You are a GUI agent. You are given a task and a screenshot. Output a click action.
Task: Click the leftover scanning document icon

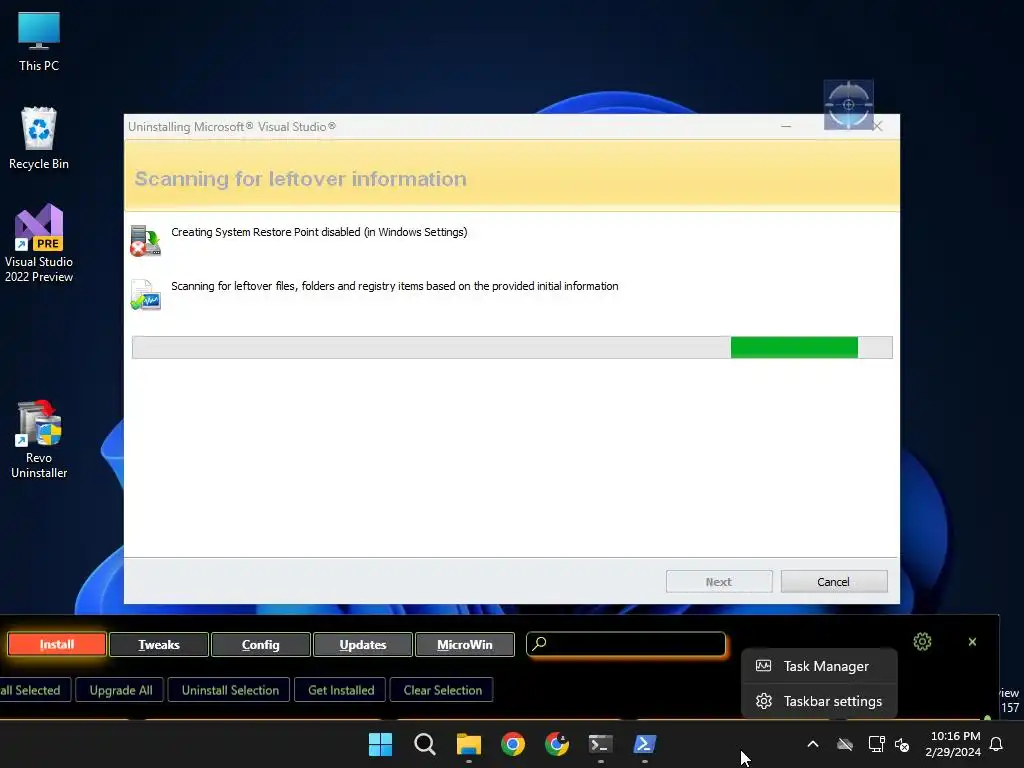(x=145, y=295)
